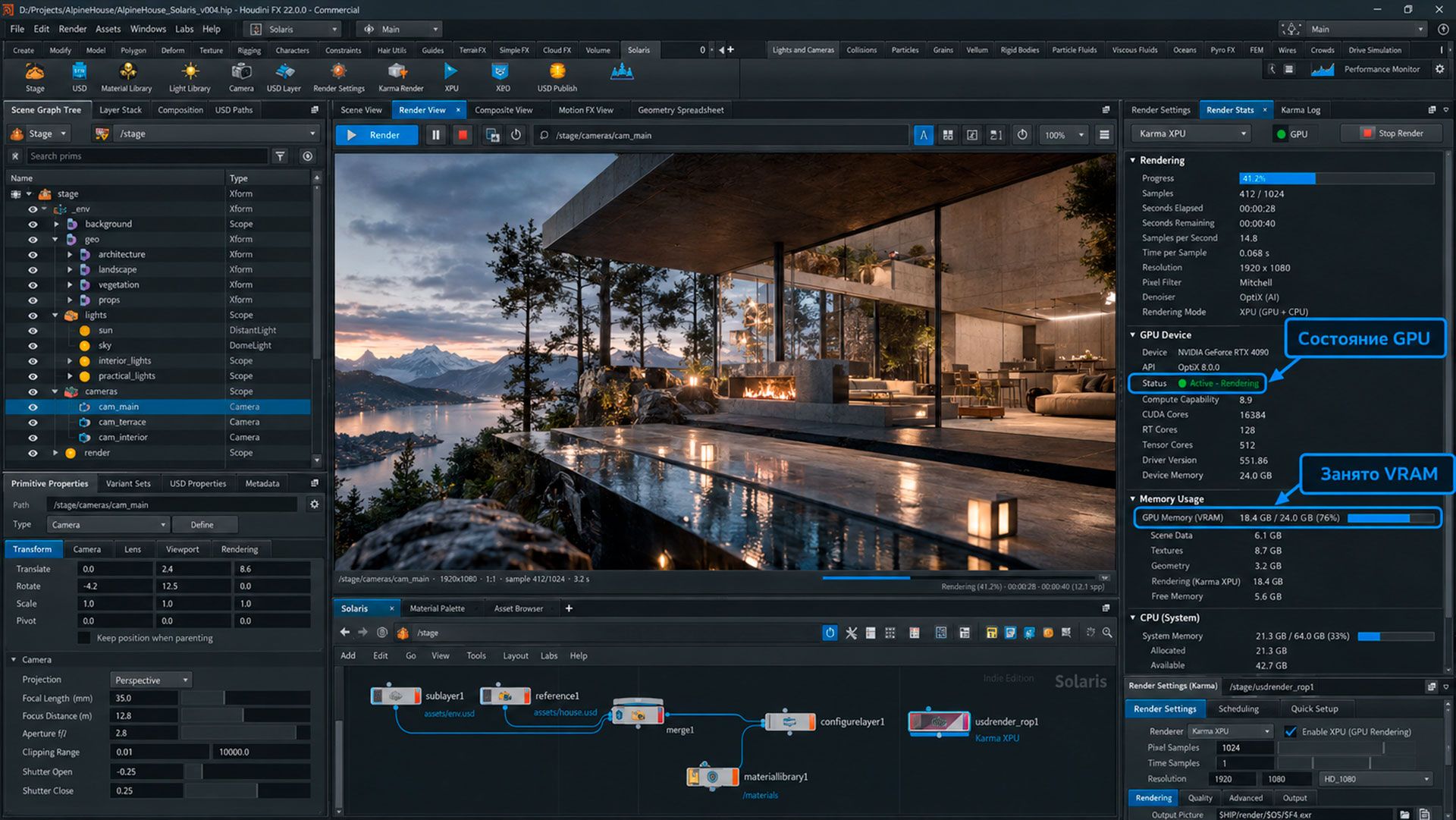Click the materiallibrary1 node
This screenshot has width=1456, height=820.
712,777
